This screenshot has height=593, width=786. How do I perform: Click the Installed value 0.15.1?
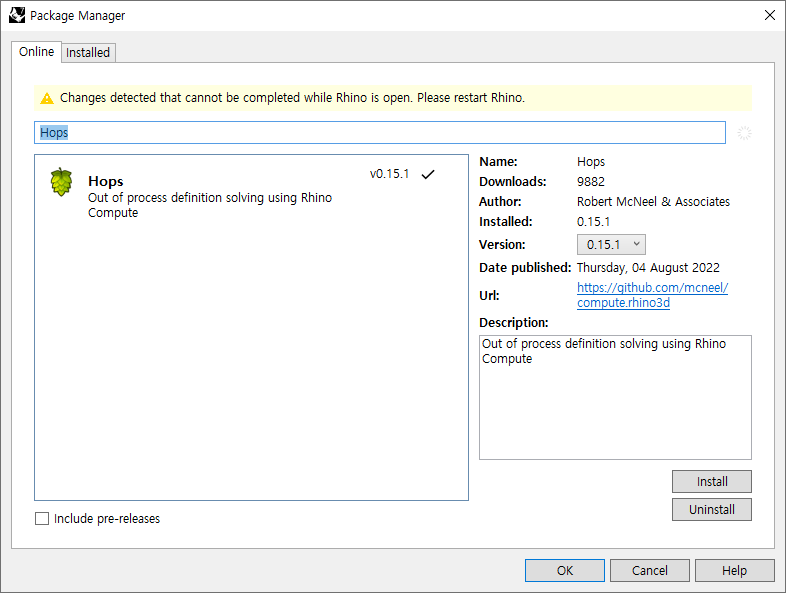(594, 222)
